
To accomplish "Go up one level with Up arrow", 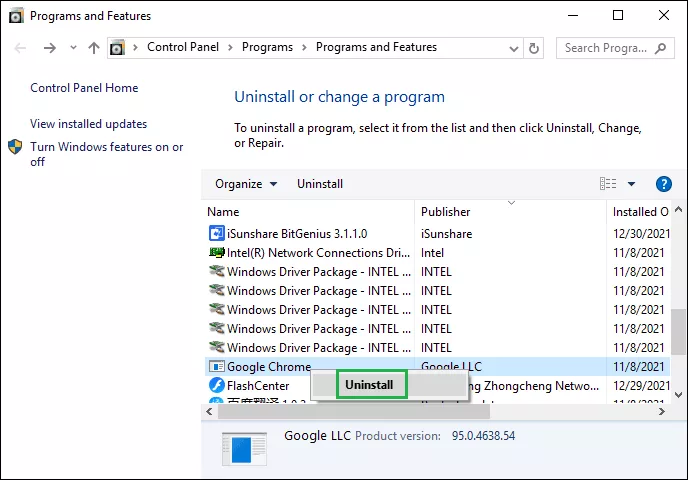I will pos(93,48).
